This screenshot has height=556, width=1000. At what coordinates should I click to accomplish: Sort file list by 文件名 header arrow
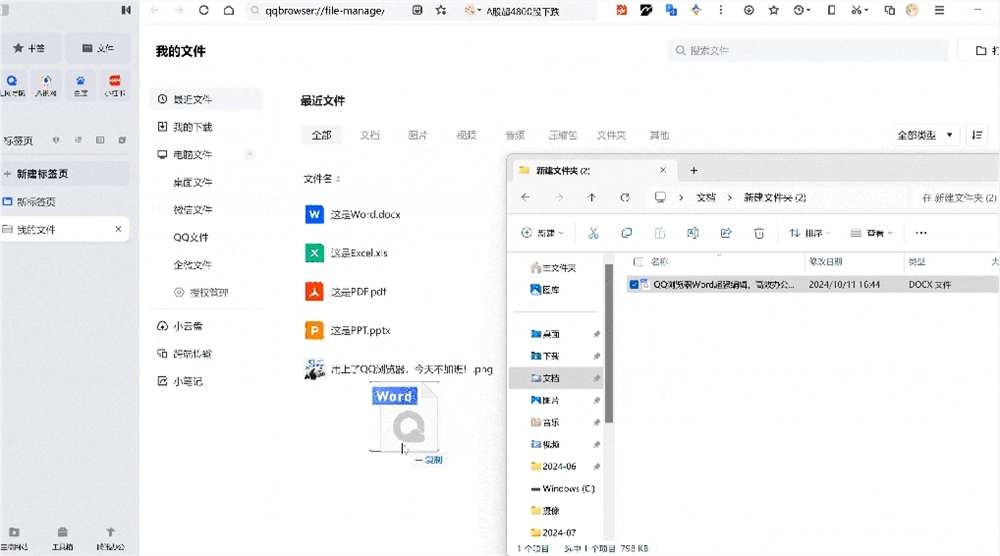(338, 179)
